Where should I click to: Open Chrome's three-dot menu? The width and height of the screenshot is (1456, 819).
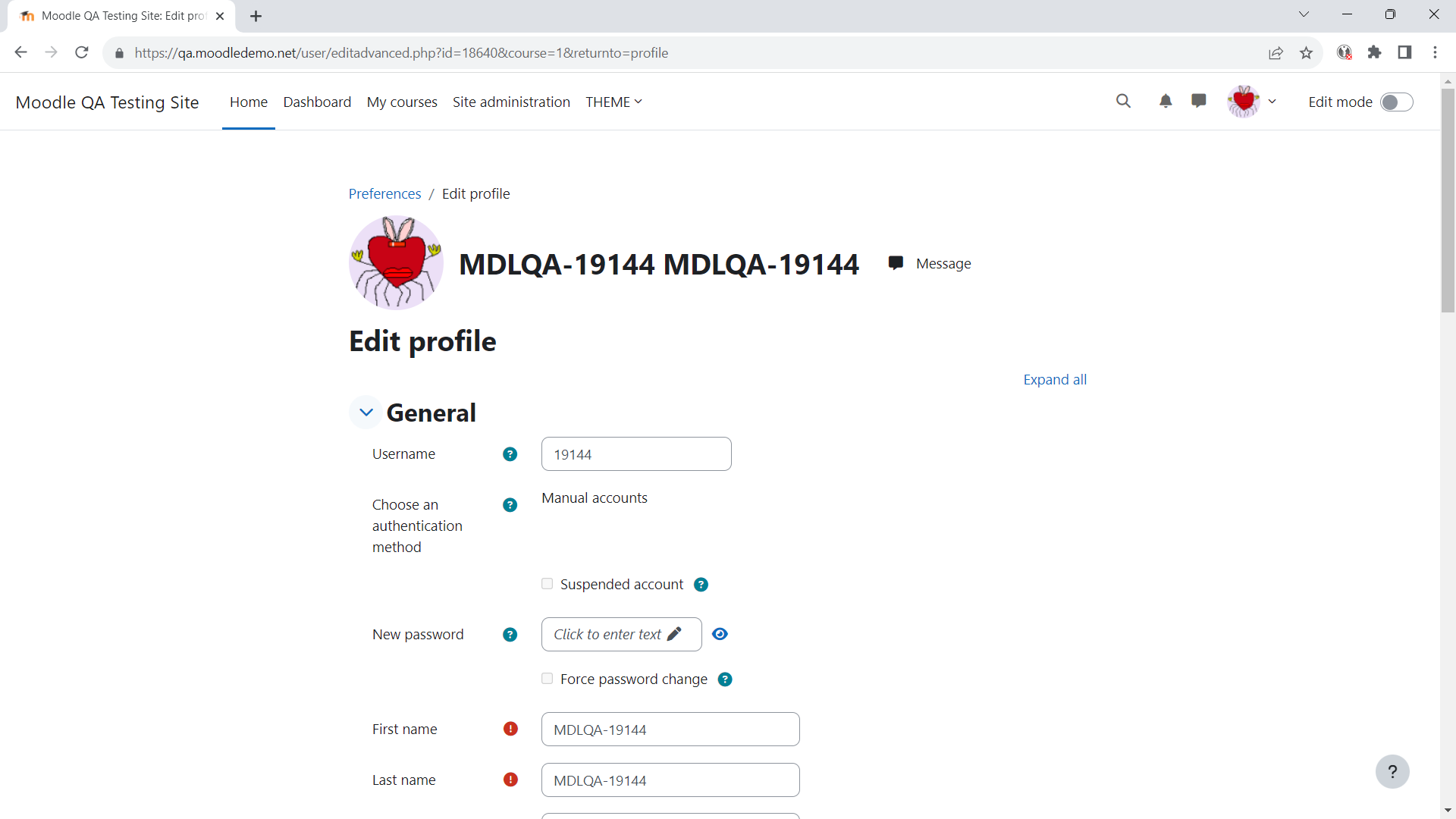coord(1435,52)
